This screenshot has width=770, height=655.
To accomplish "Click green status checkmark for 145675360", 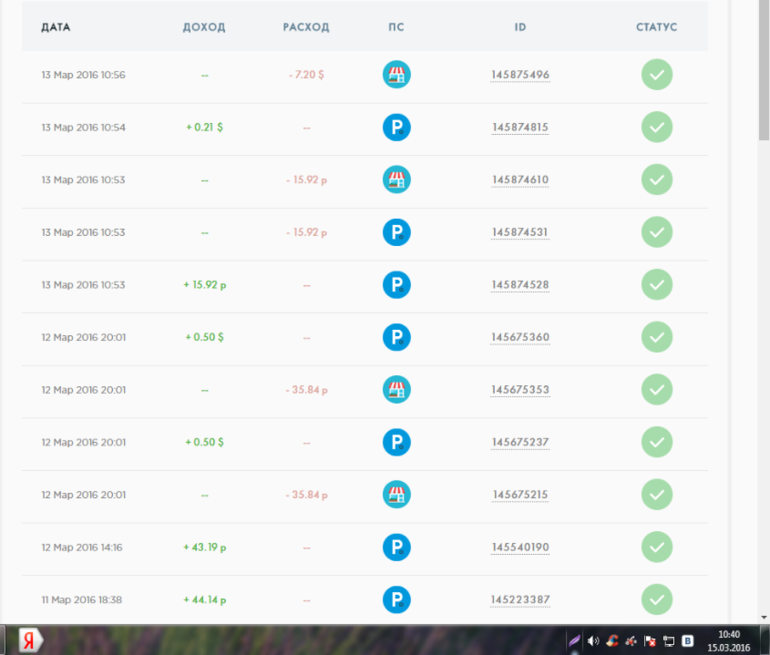I will tap(657, 337).
